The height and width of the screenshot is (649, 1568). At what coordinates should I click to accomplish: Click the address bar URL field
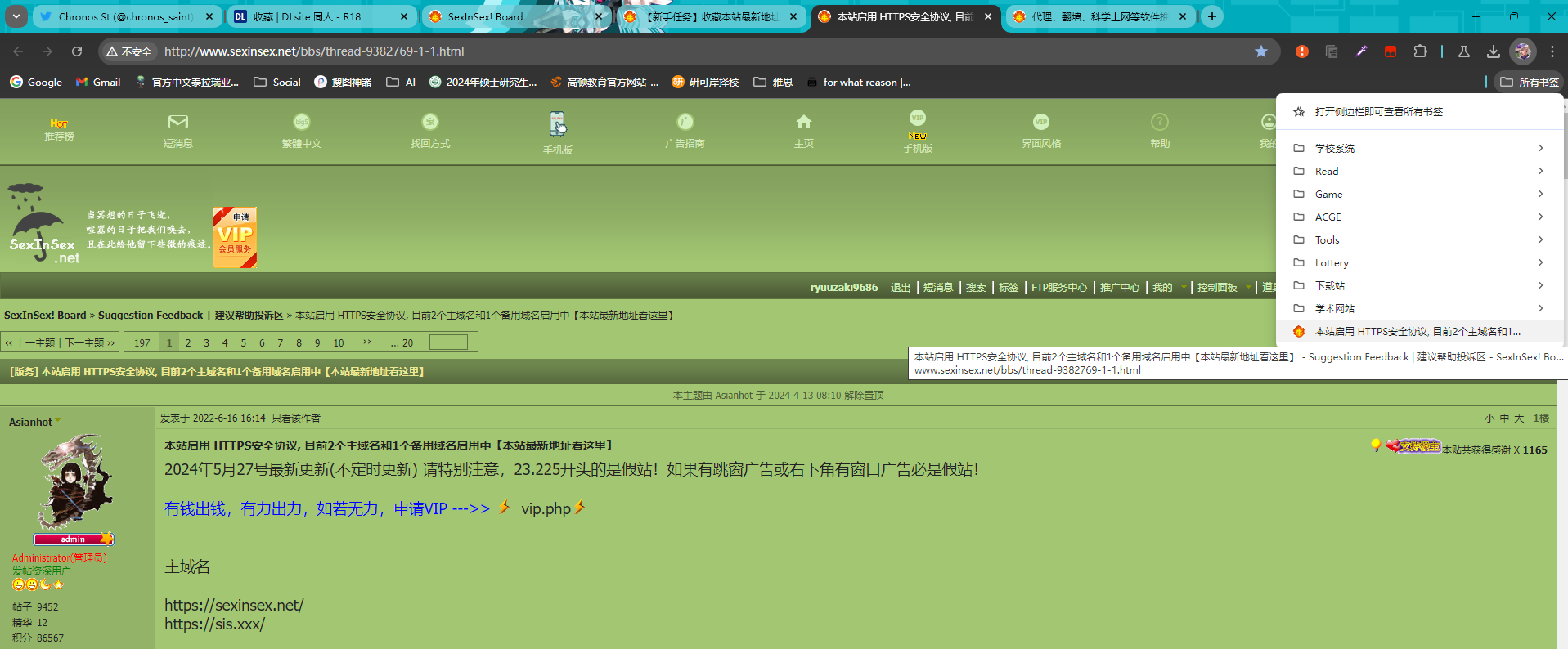pyautogui.click(x=703, y=51)
